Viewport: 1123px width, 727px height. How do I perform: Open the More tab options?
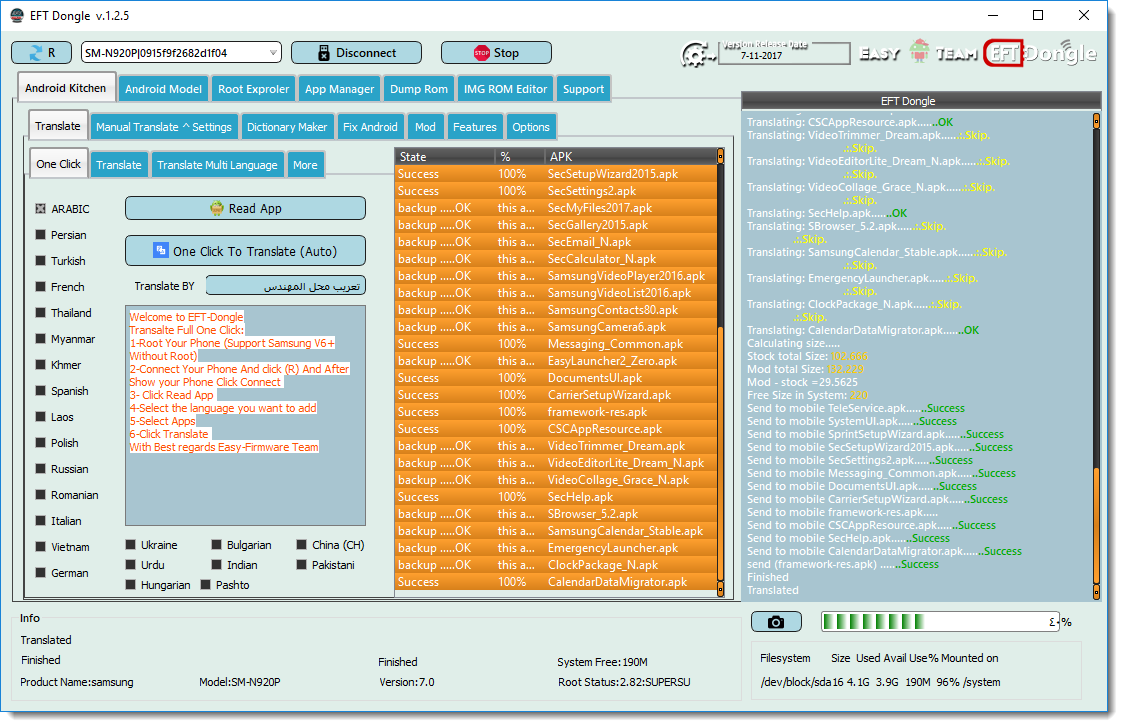[305, 165]
